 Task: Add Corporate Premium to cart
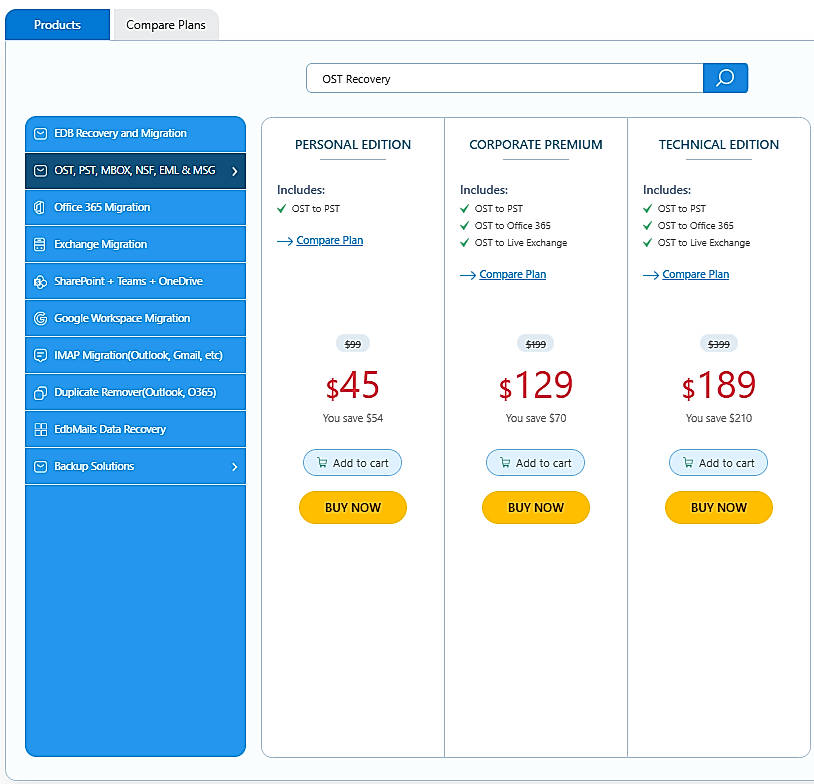point(535,463)
